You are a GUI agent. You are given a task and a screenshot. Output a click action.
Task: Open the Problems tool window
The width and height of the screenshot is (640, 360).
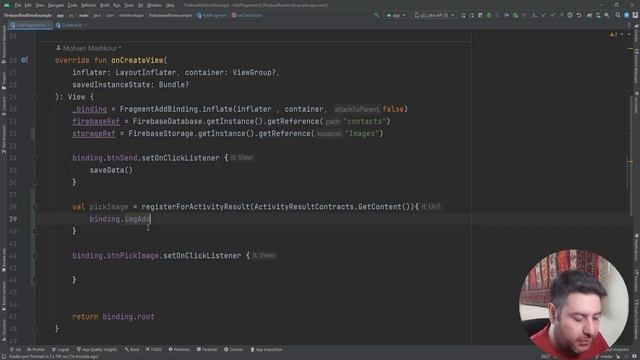(x=179, y=350)
